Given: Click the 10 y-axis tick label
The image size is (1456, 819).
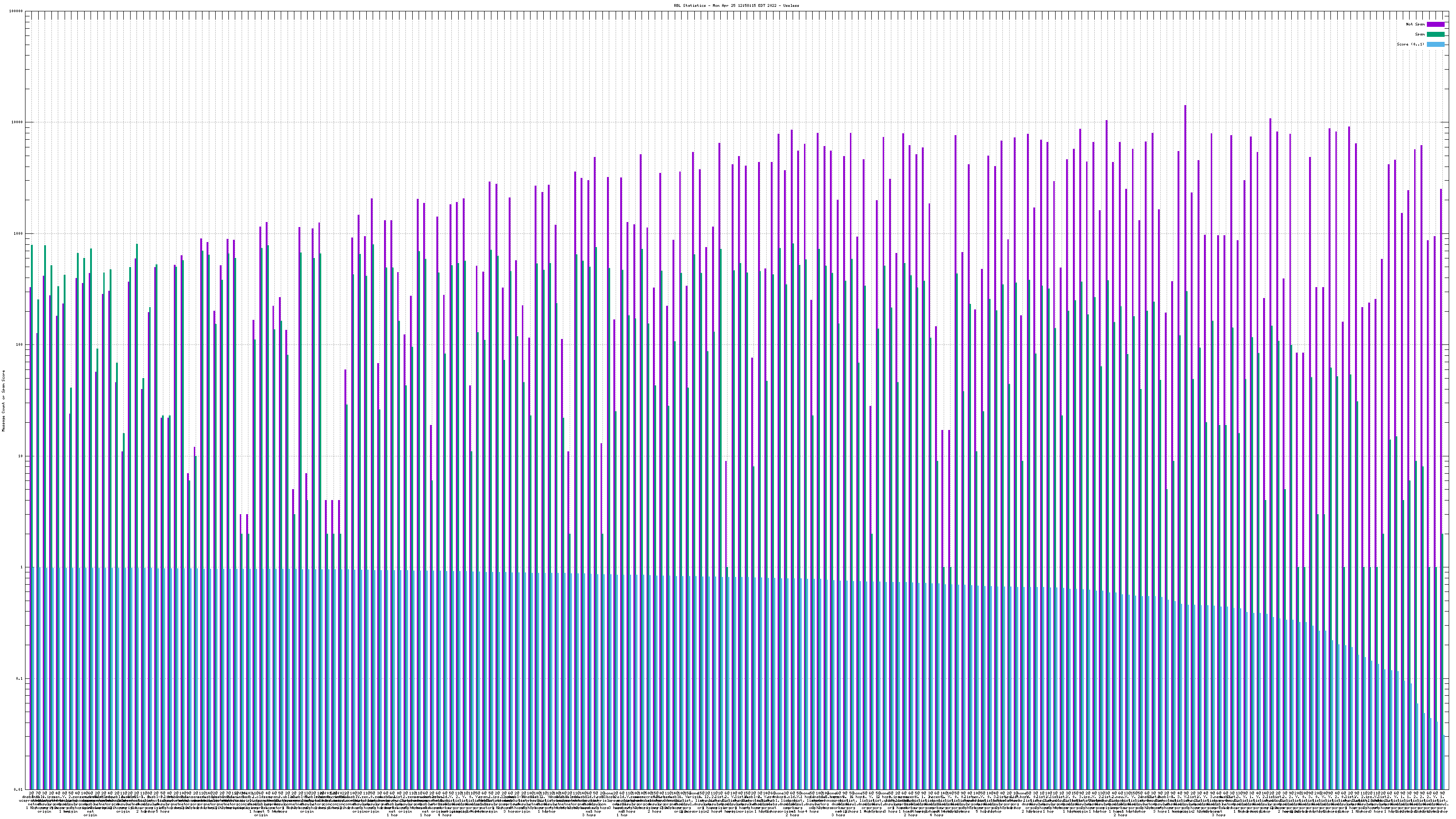Looking at the screenshot, I should (x=21, y=456).
